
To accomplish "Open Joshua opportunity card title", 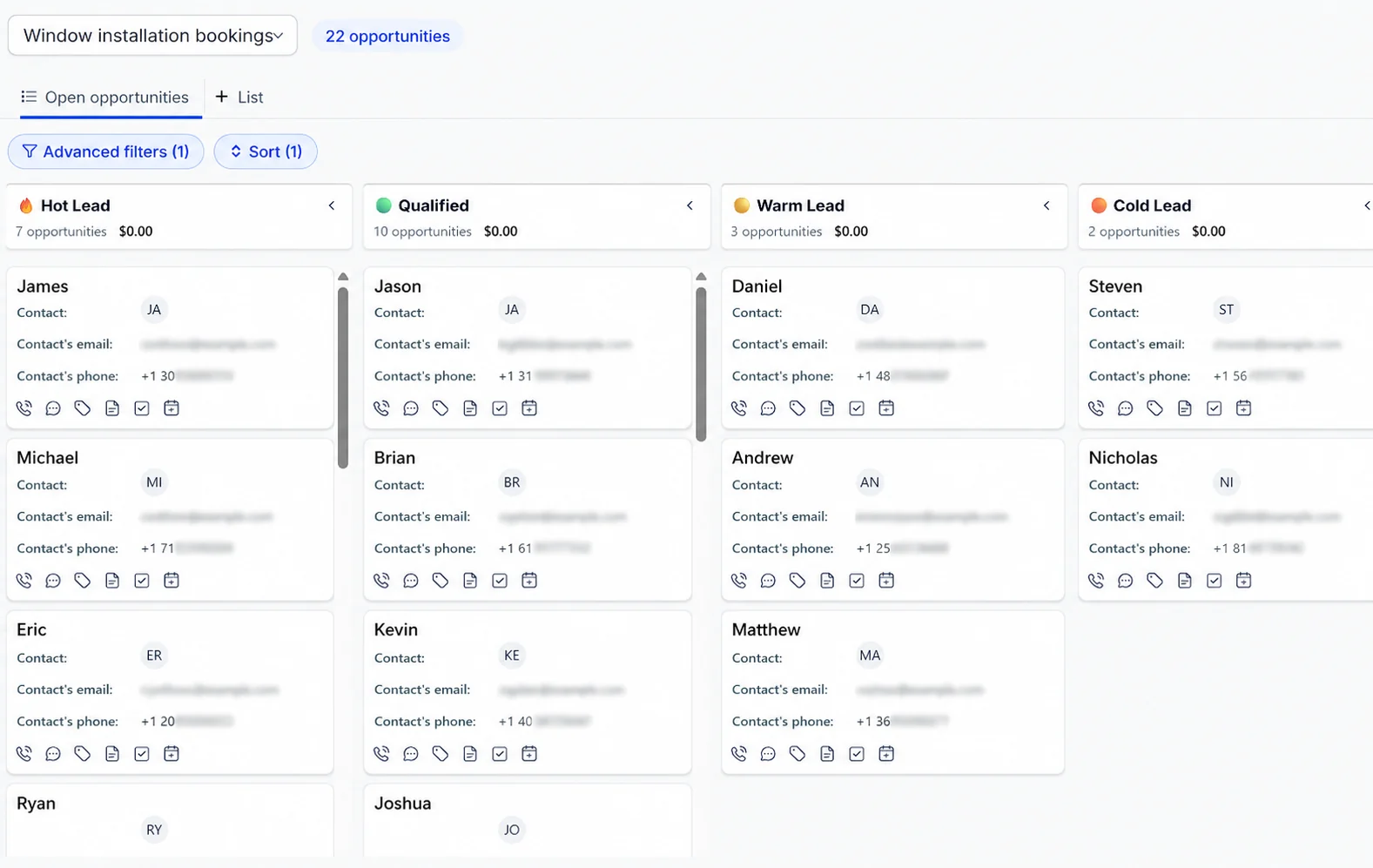I will (402, 804).
